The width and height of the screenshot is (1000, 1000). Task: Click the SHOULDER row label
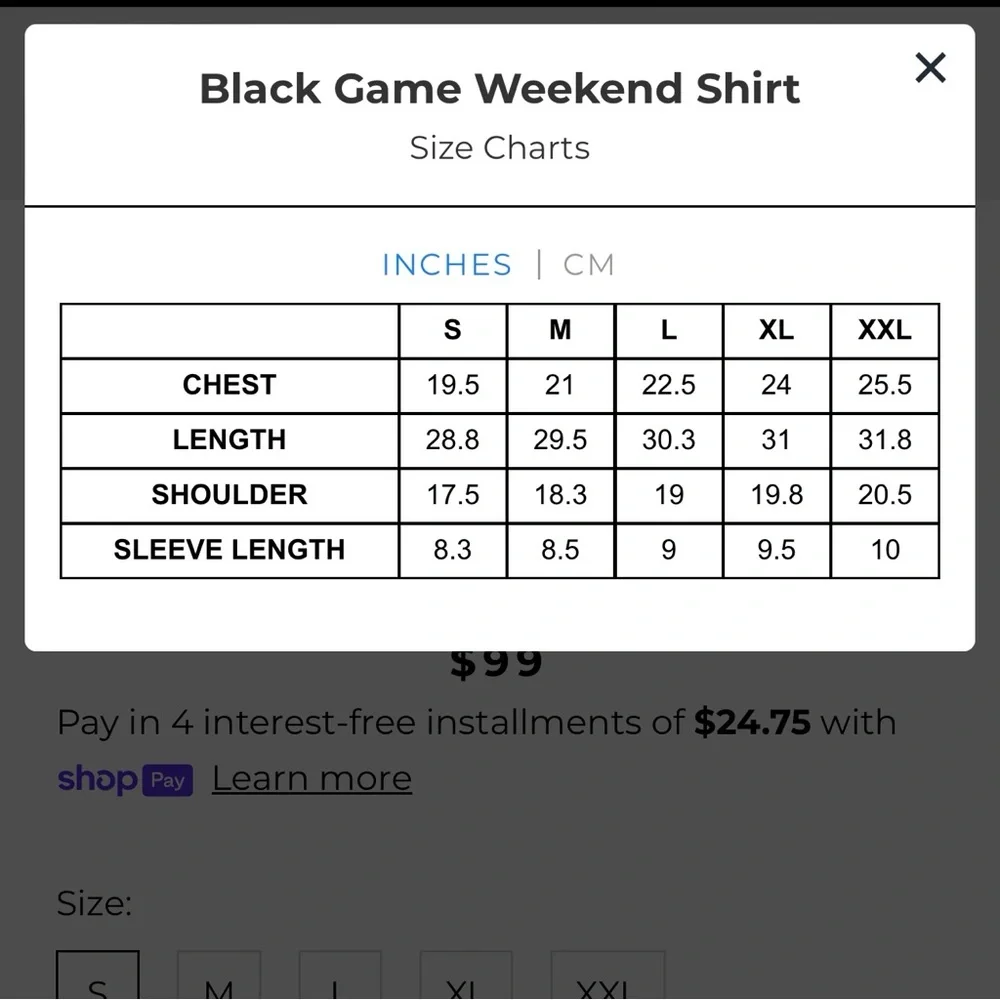(230, 495)
